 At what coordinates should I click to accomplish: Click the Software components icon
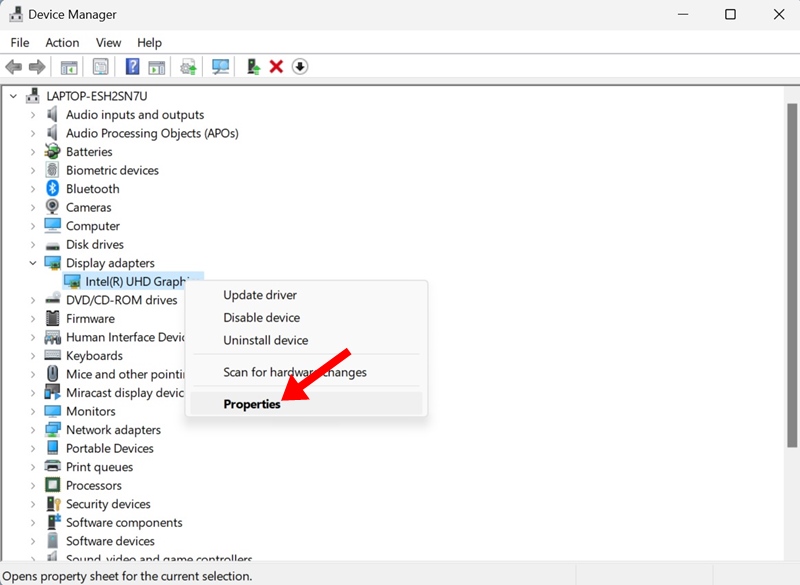click(x=53, y=522)
